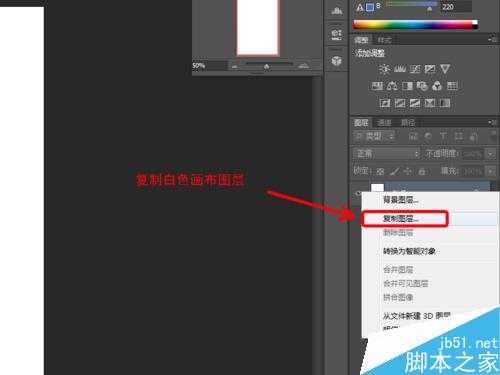This screenshot has height=375, width=500.
Task: Add a Vibrance adjustment (triangle icon)
Action: tap(445, 69)
